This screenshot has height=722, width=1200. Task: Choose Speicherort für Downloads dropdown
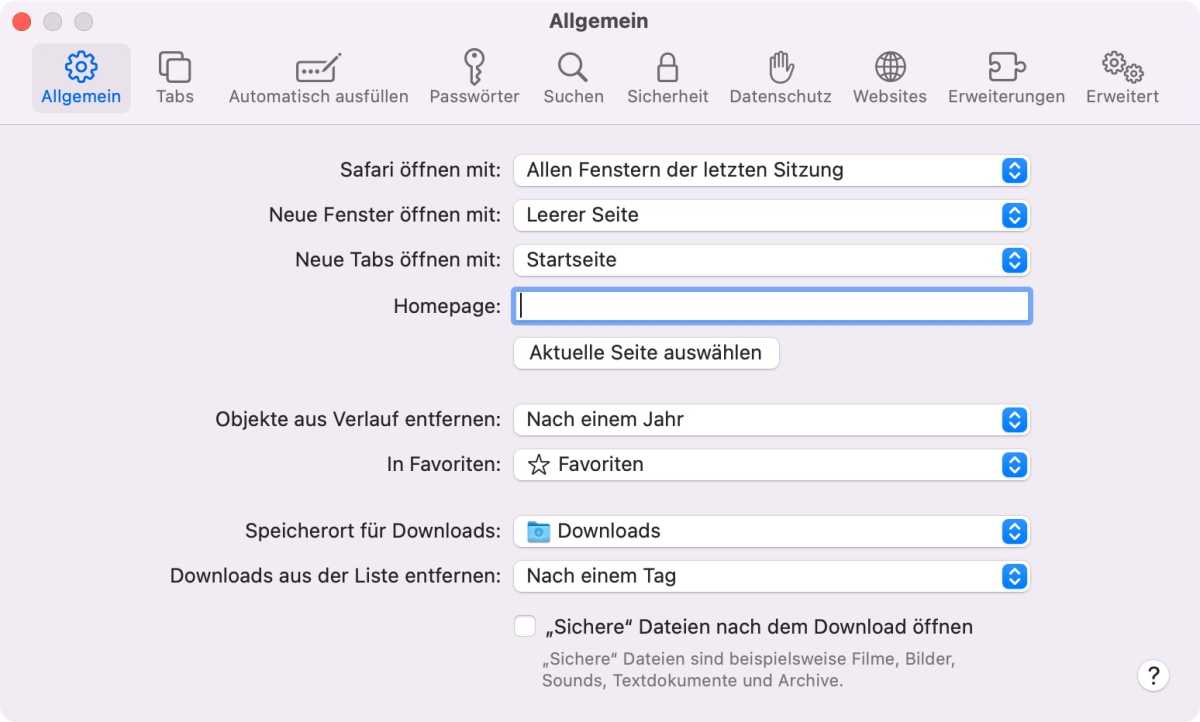pyautogui.click(x=771, y=532)
